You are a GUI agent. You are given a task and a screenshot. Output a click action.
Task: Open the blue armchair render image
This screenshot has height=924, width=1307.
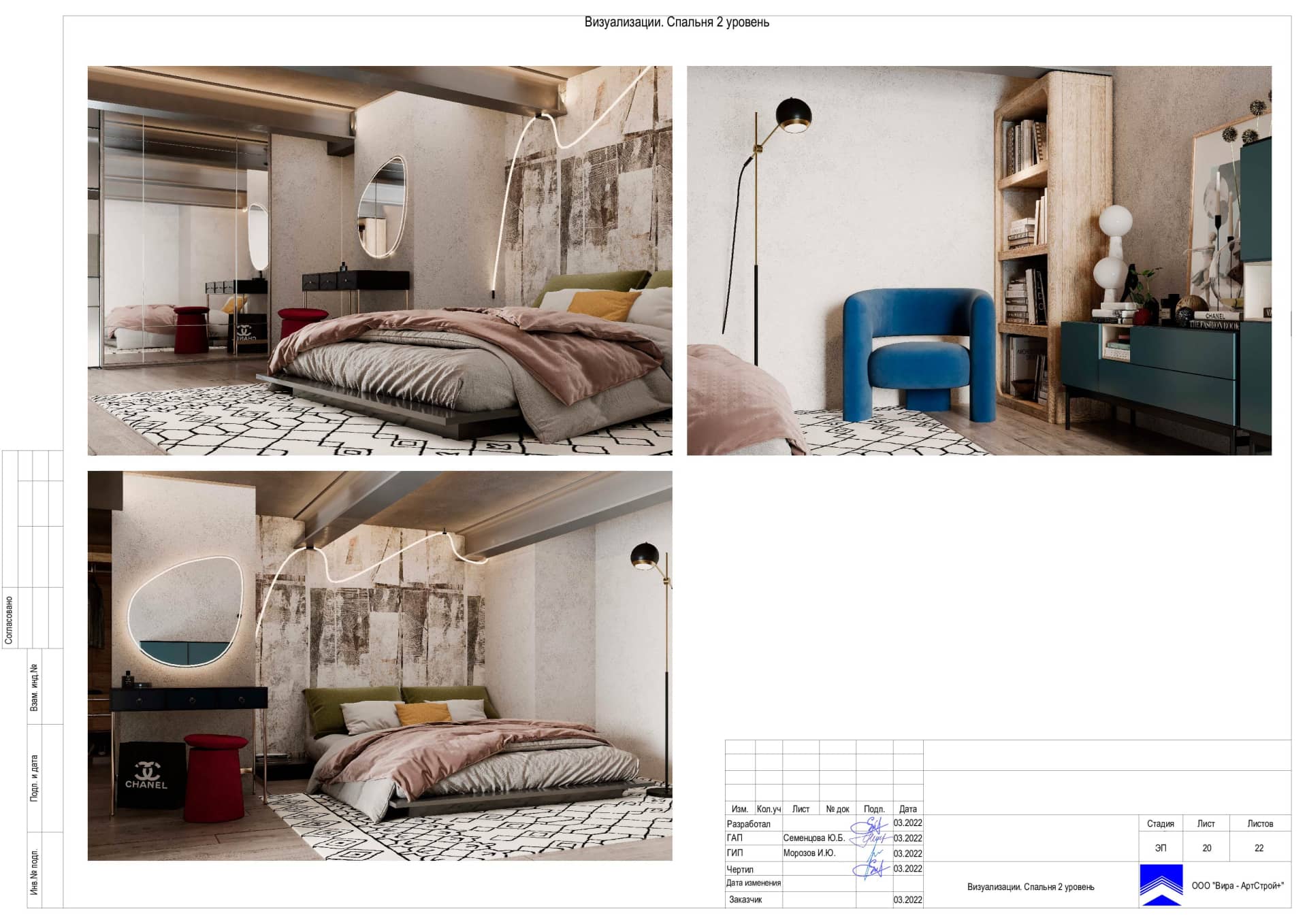pos(979,261)
